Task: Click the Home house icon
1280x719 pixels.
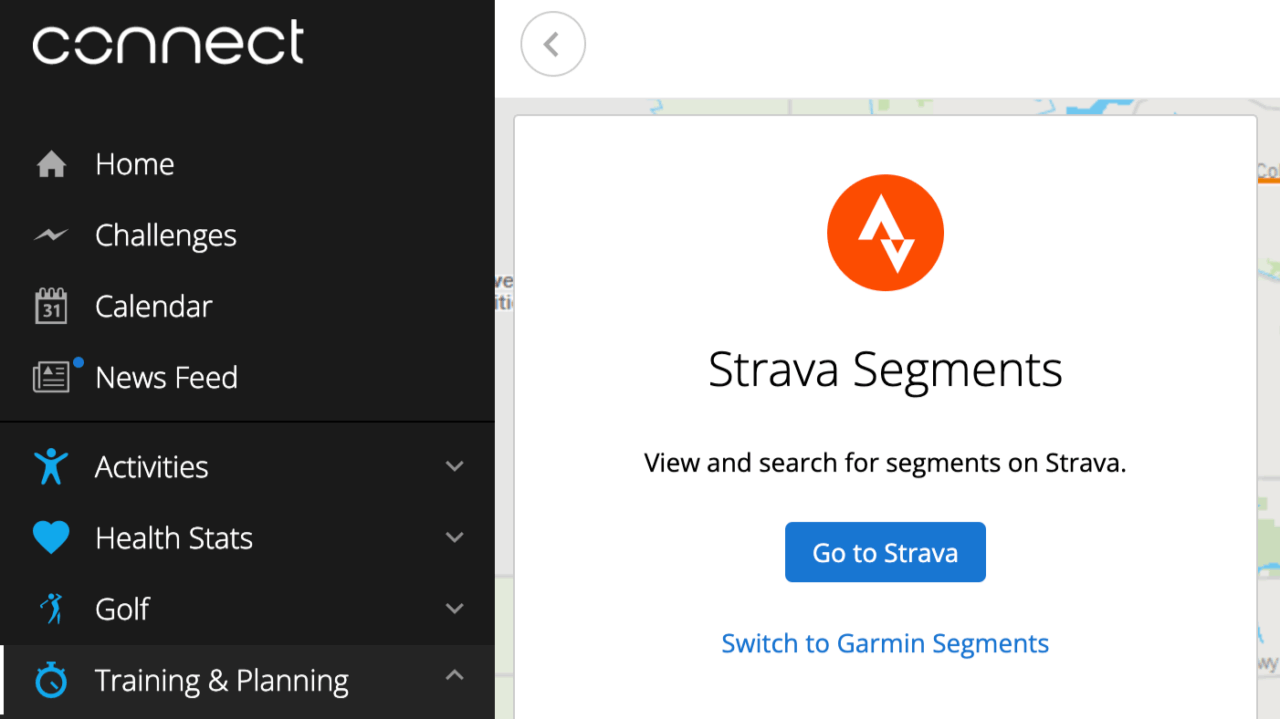Action: click(49, 163)
